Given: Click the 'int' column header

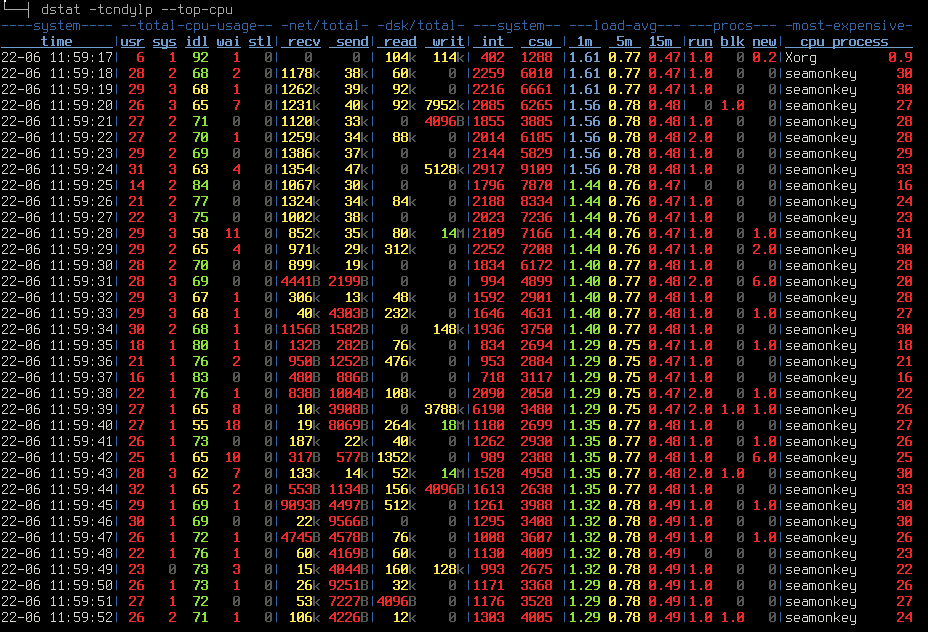Looking at the screenshot, I should (x=492, y=41).
